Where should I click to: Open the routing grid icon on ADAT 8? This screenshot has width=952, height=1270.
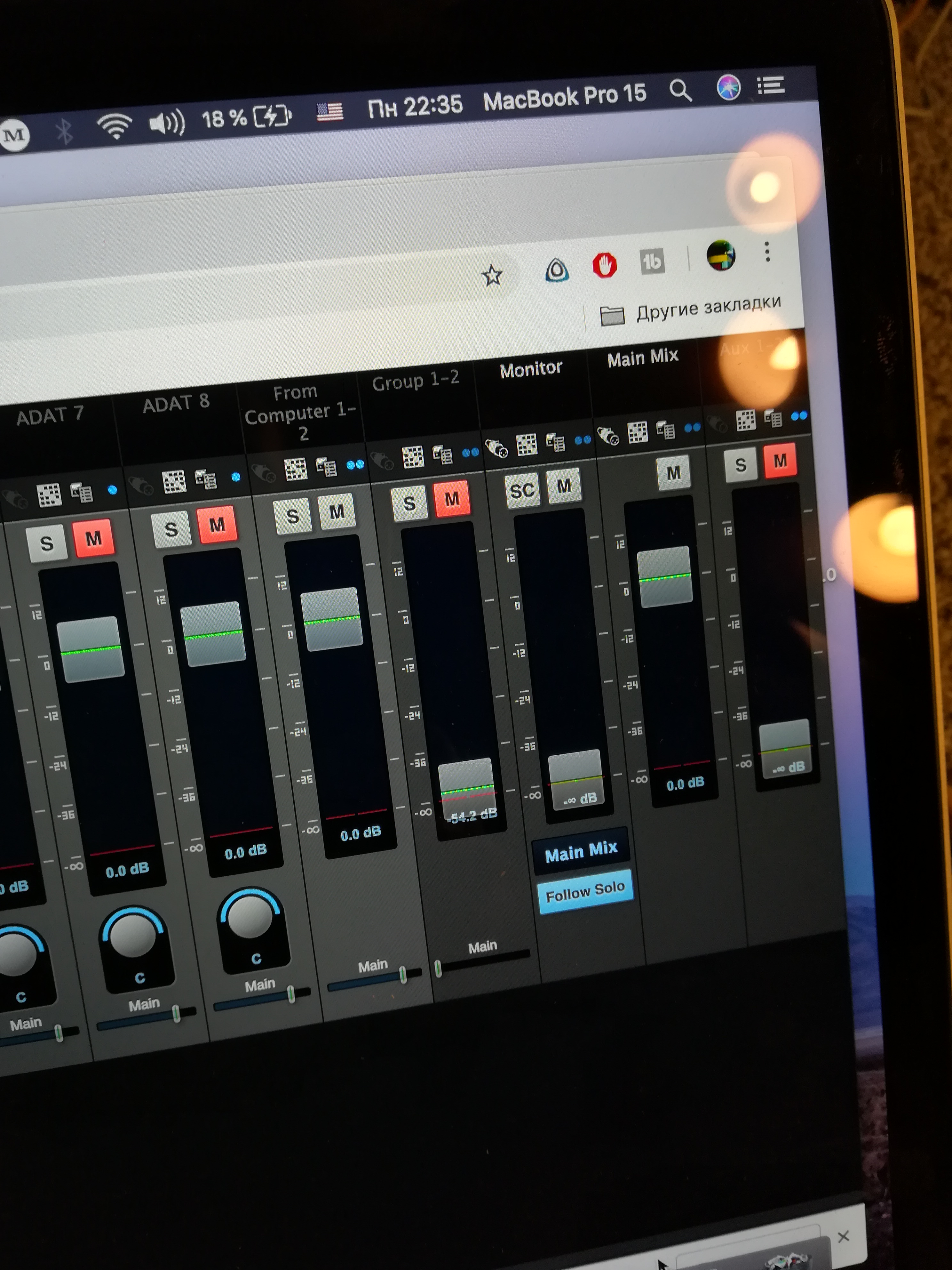tap(174, 481)
